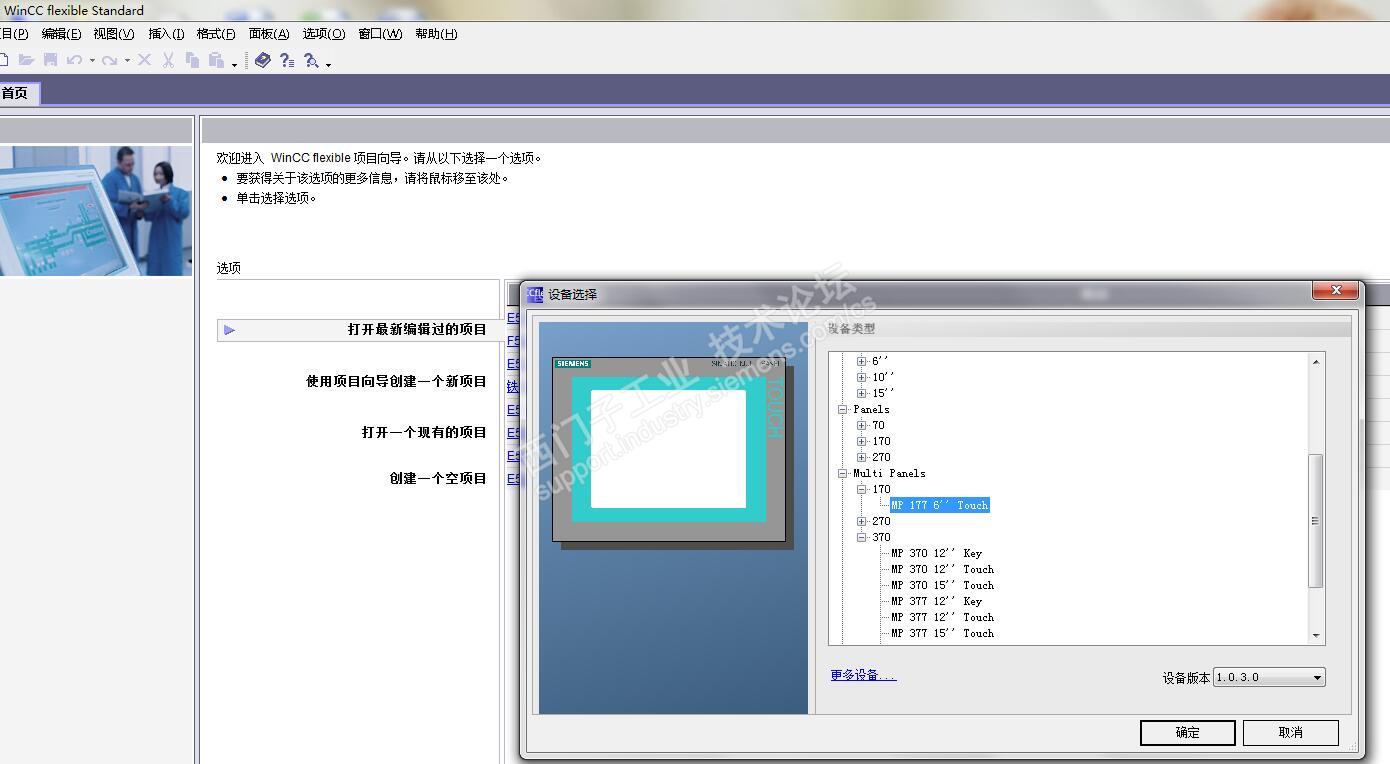This screenshot has height=764, width=1390.
Task: Click the Paste clipboard icon
Action: tap(216, 60)
